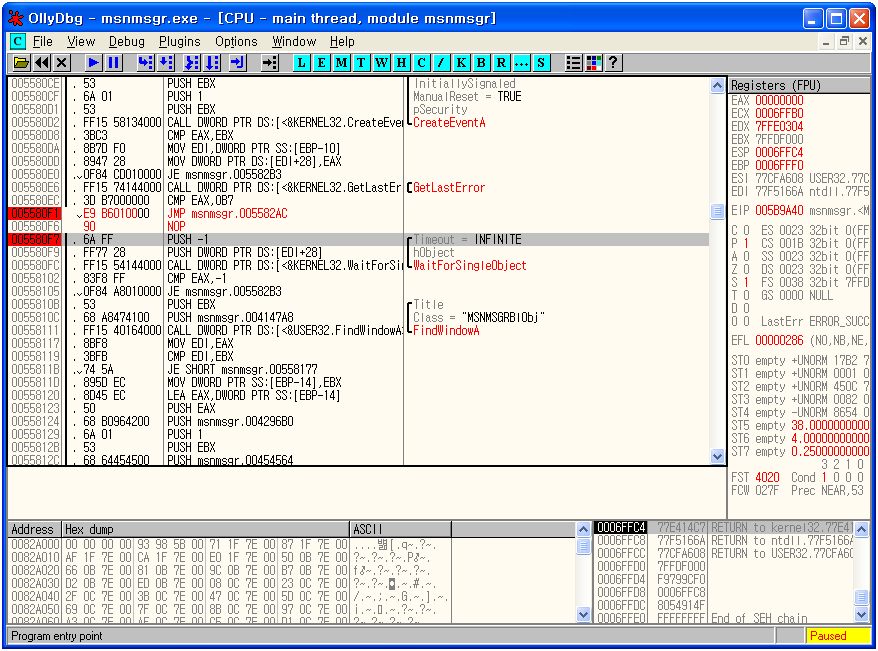Viewport: 878px width, 651px height.
Task: Open Debugging options list icon
Action: tap(573, 63)
